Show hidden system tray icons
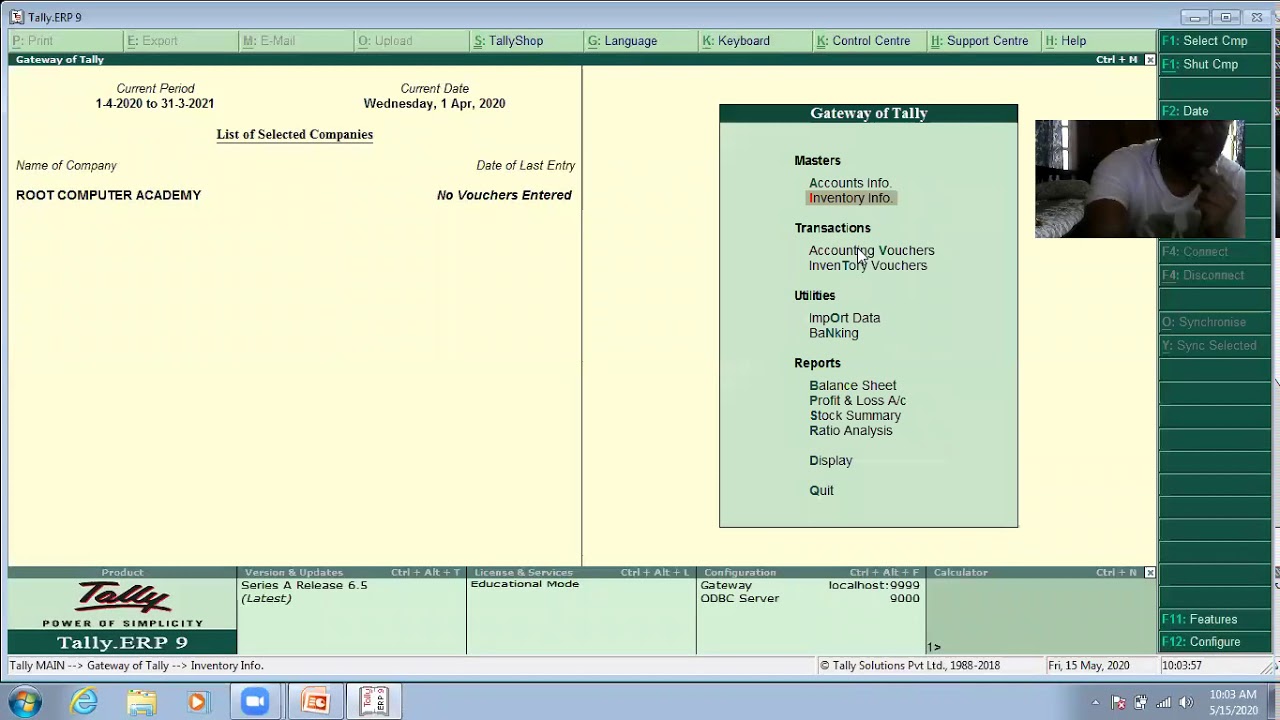This screenshot has width=1280, height=720. coord(1095,702)
